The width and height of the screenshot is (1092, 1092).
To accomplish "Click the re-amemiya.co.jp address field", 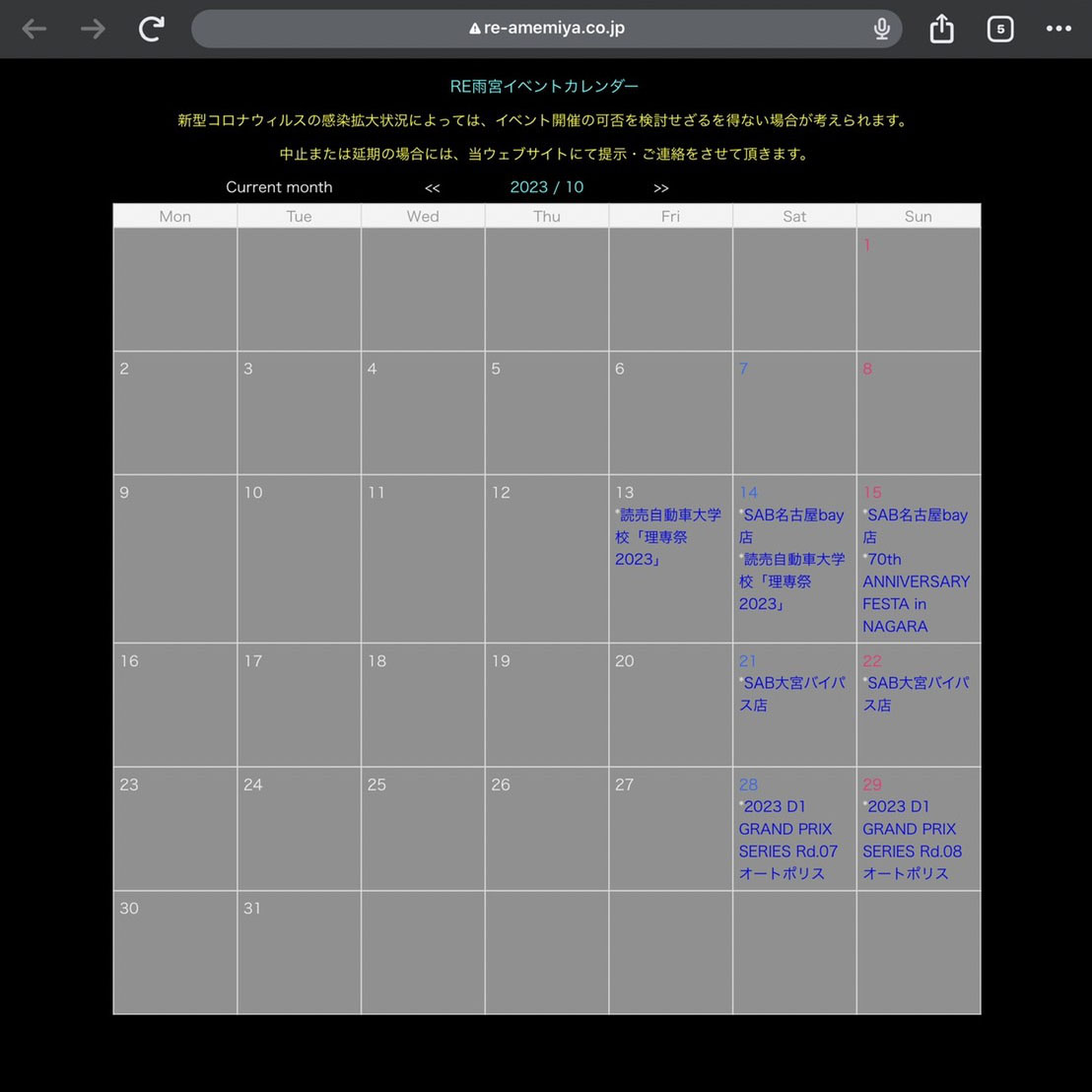I will 547,29.
